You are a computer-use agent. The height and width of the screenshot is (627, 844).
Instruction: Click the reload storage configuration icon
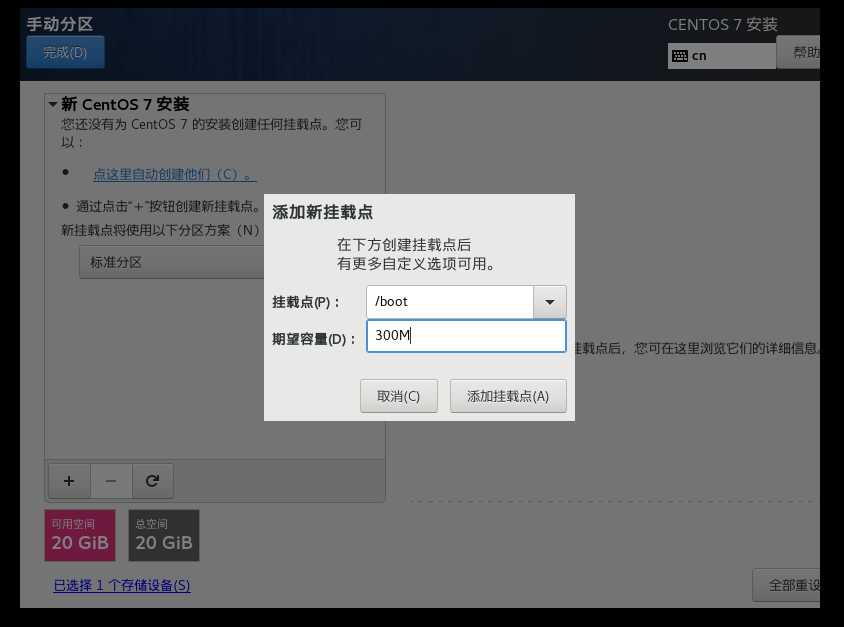[x=152, y=481]
